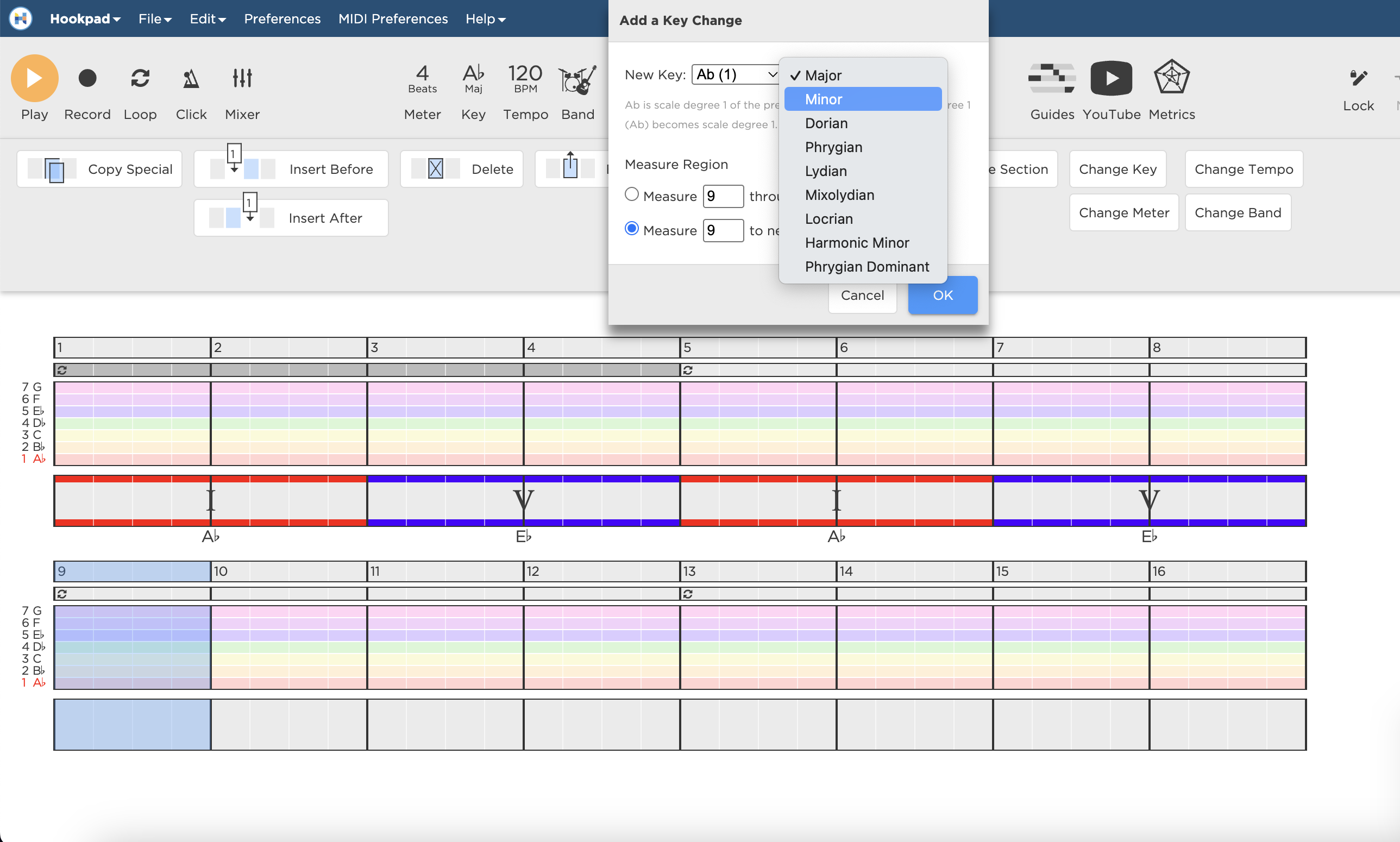Toggle the metronome Click icon
Image resolution: width=1400 pixels, height=842 pixels.
tap(191, 78)
